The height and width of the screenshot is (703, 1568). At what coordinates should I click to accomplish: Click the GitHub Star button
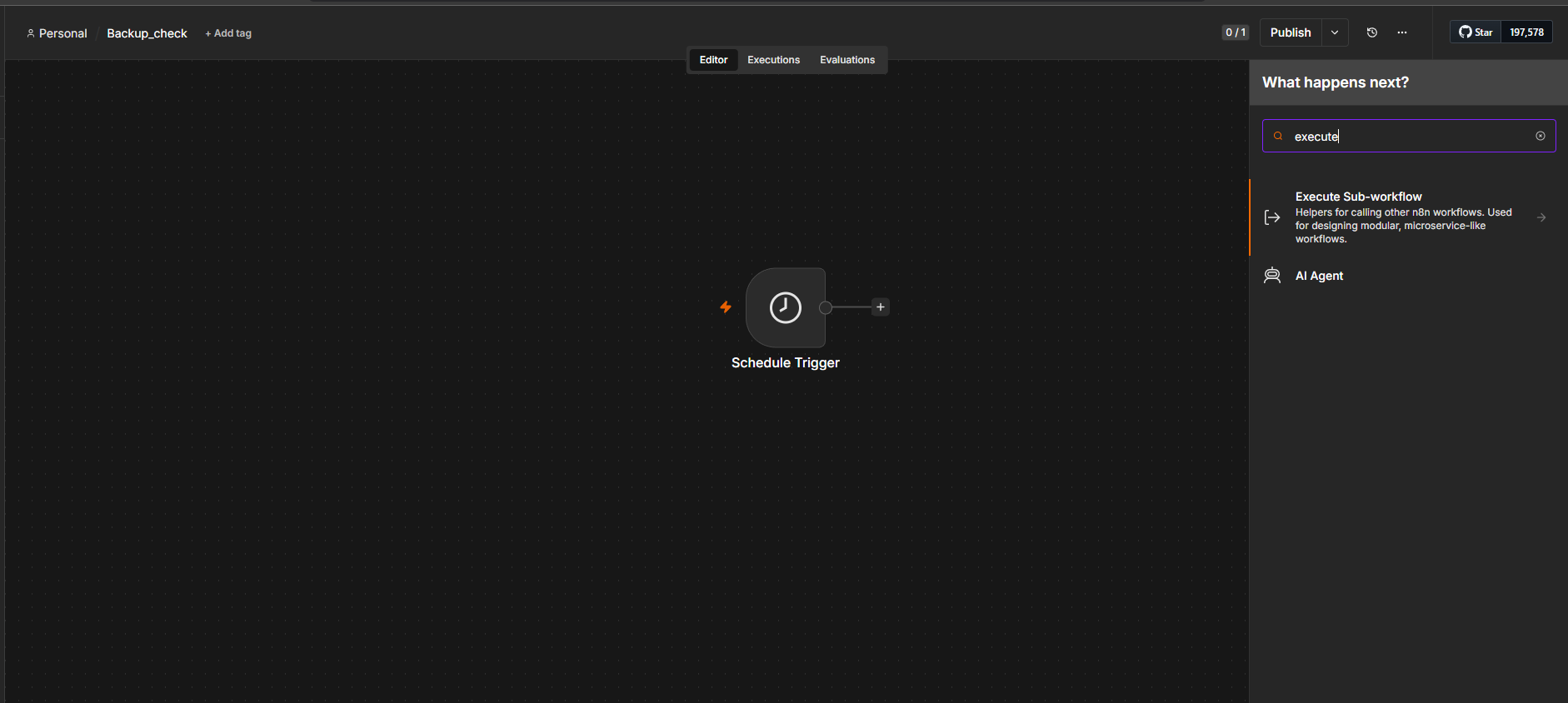coord(1476,32)
